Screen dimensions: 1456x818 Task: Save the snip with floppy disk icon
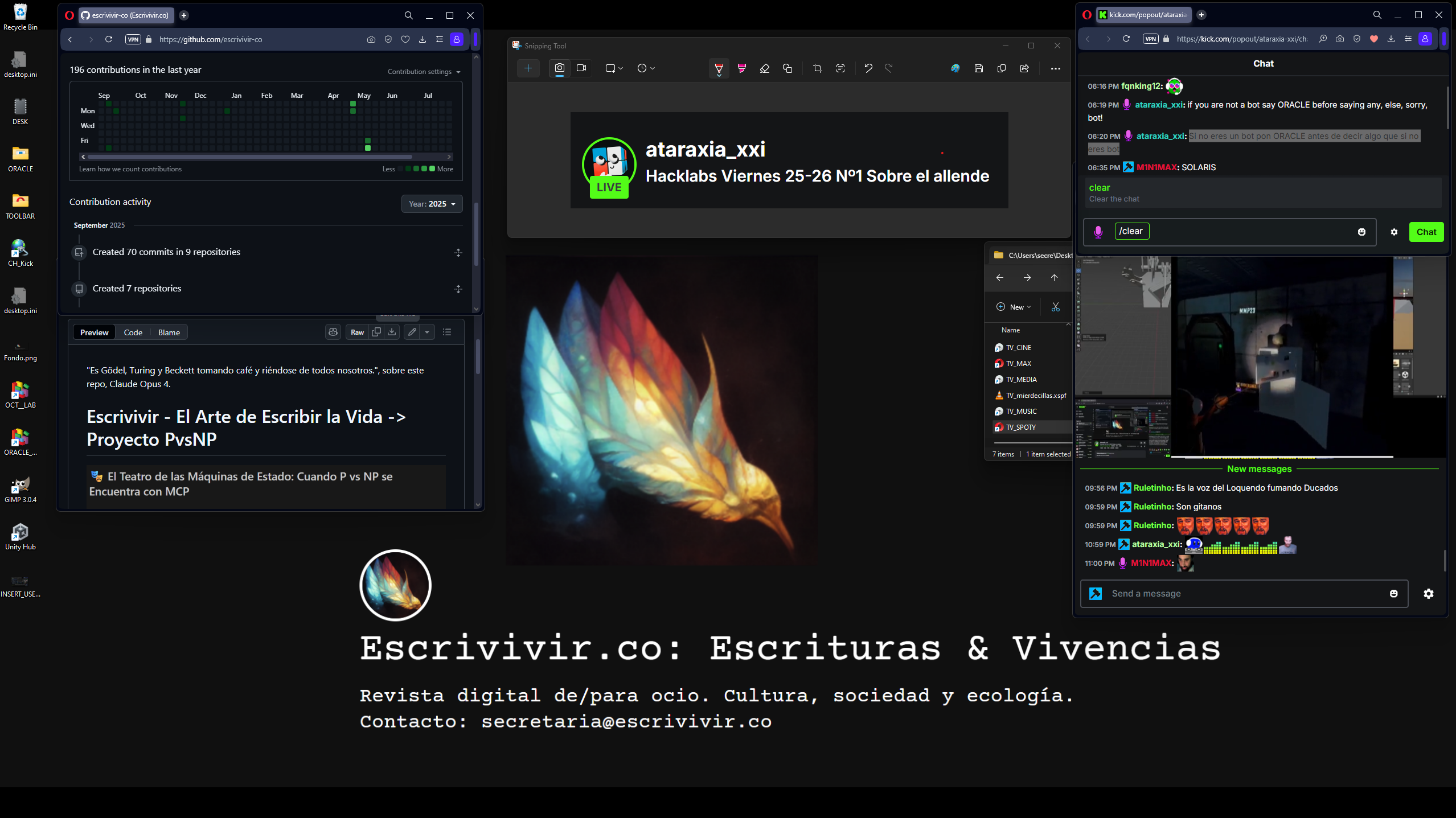979,68
